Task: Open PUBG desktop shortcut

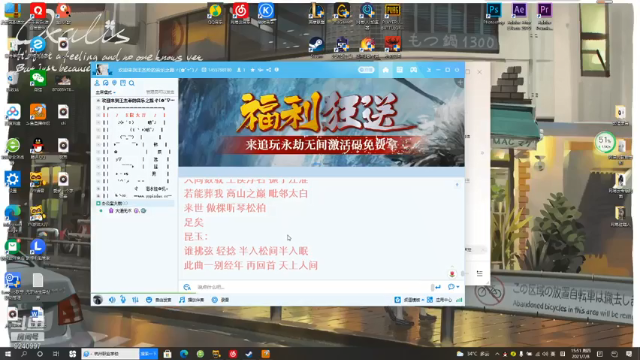Action: 392,16
